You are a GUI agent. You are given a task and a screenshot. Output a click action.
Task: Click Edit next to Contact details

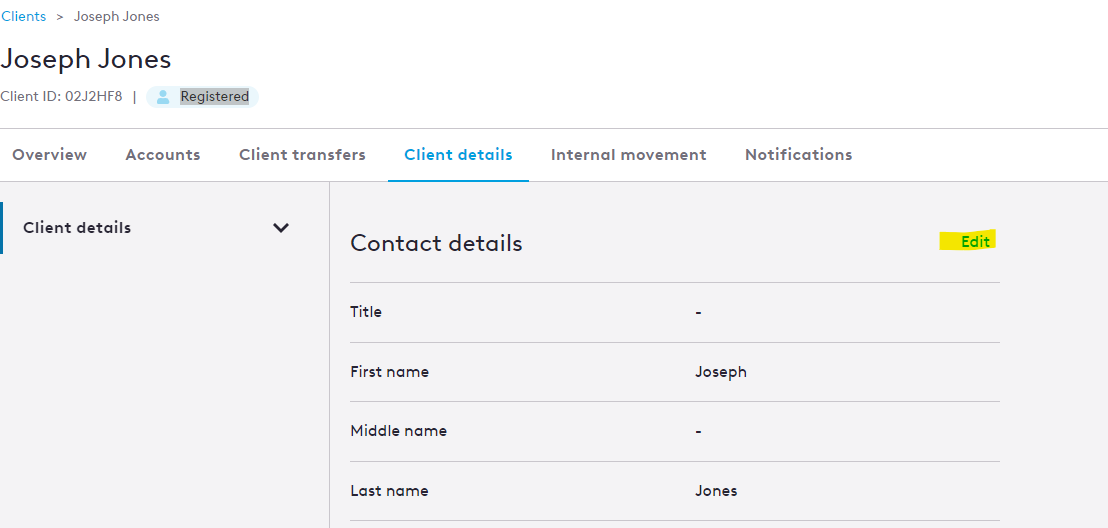[975, 242]
